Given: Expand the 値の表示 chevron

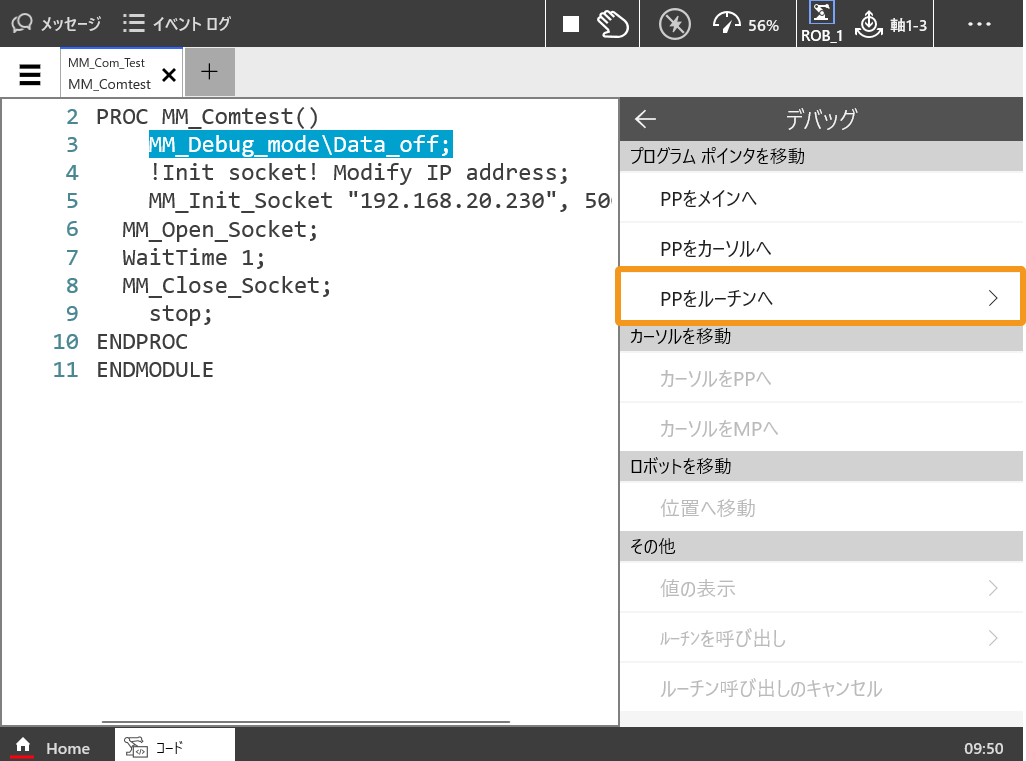Looking at the screenshot, I should [x=993, y=588].
